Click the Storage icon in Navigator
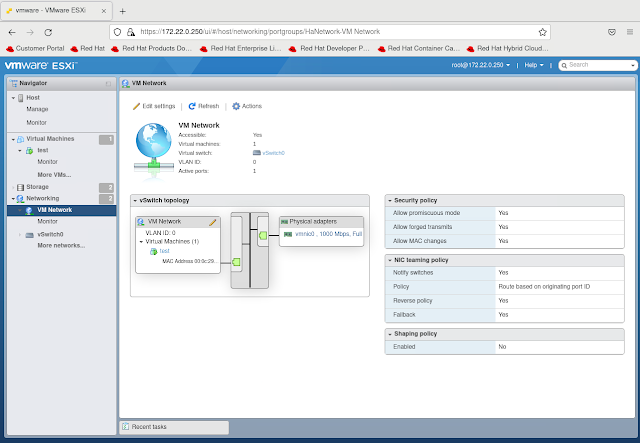 (20, 187)
